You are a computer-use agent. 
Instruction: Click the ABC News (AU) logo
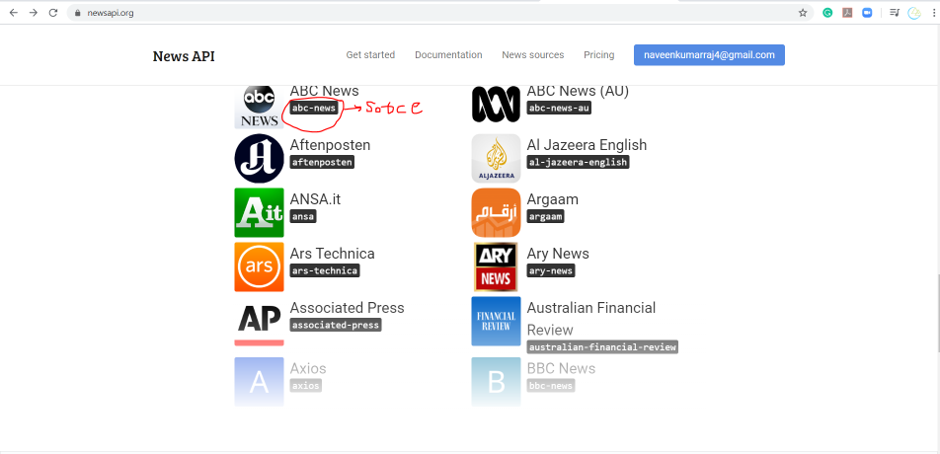pos(496,104)
